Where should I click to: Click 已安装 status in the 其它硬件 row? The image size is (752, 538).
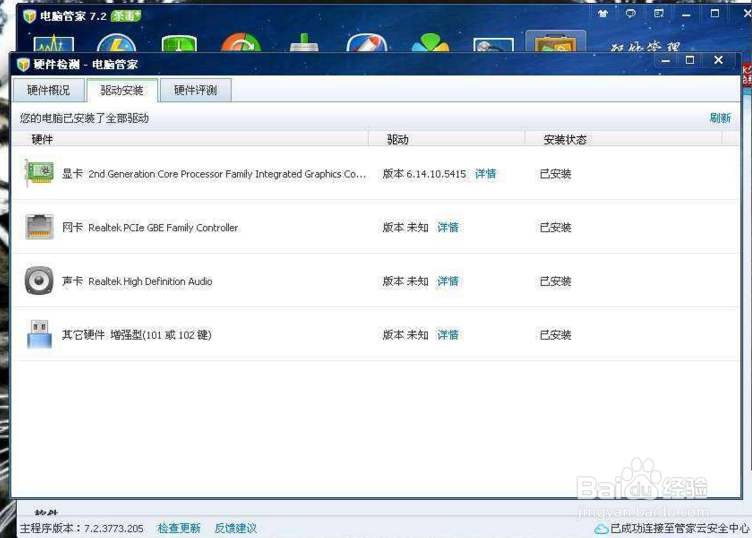point(555,335)
